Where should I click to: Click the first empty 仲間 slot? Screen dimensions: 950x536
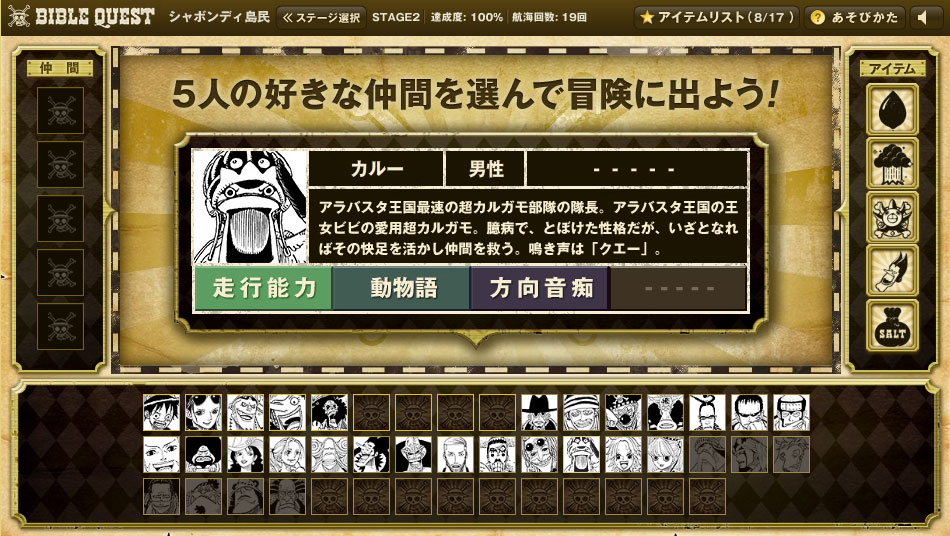click(61, 111)
